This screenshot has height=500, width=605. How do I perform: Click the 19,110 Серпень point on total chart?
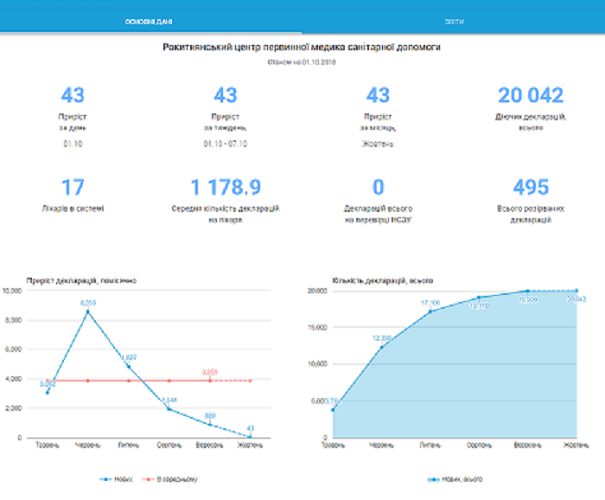click(479, 297)
